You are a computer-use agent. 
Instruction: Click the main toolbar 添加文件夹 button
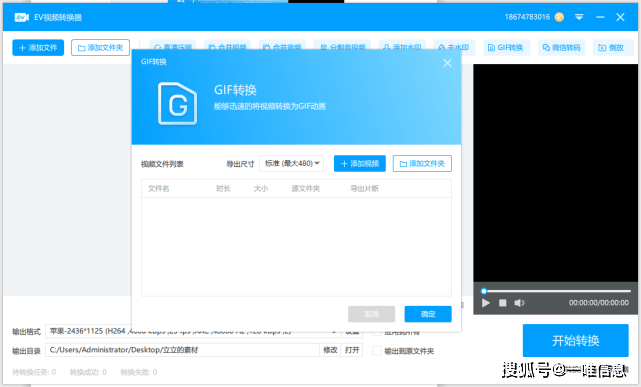(101, 47)
